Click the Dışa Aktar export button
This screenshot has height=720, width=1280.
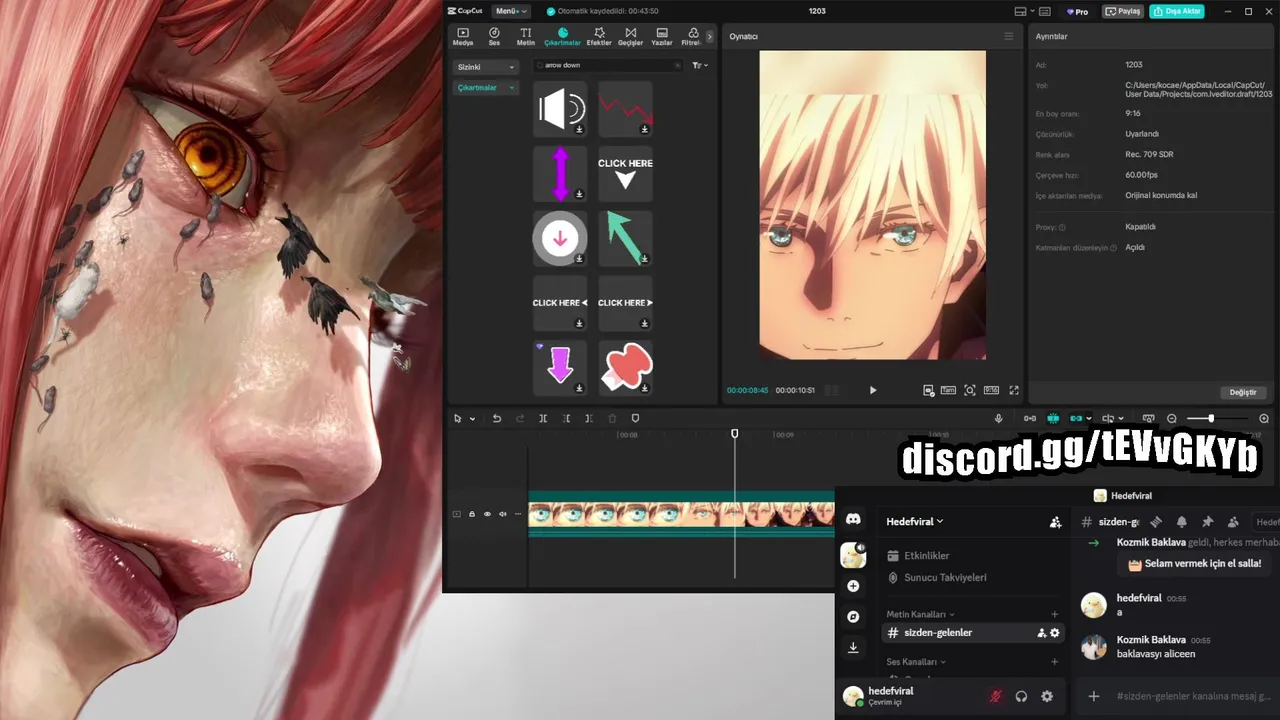click(1177, 11)
